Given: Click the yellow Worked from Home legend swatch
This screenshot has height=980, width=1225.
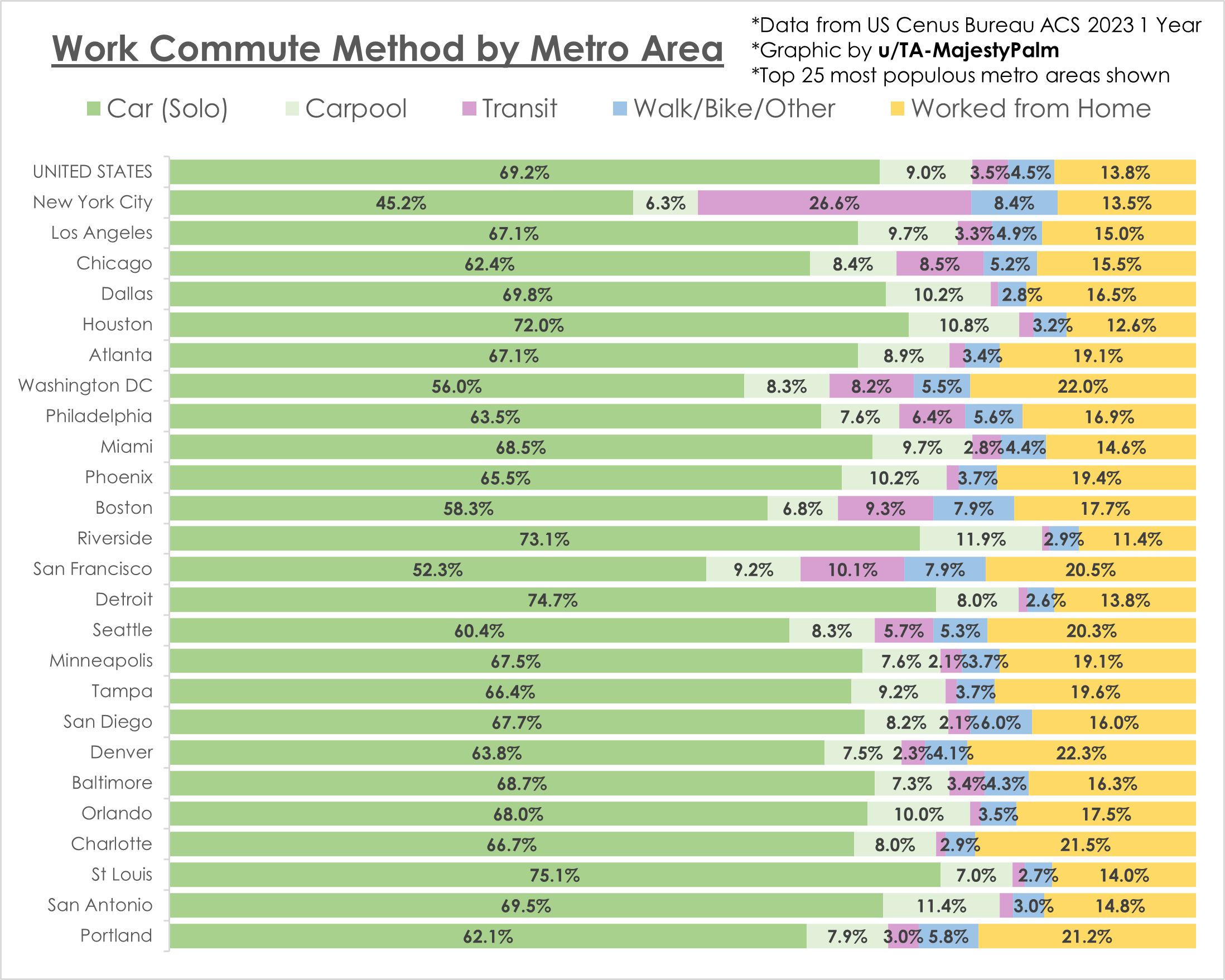Looking at the screenshot, I should click(898, 109).
